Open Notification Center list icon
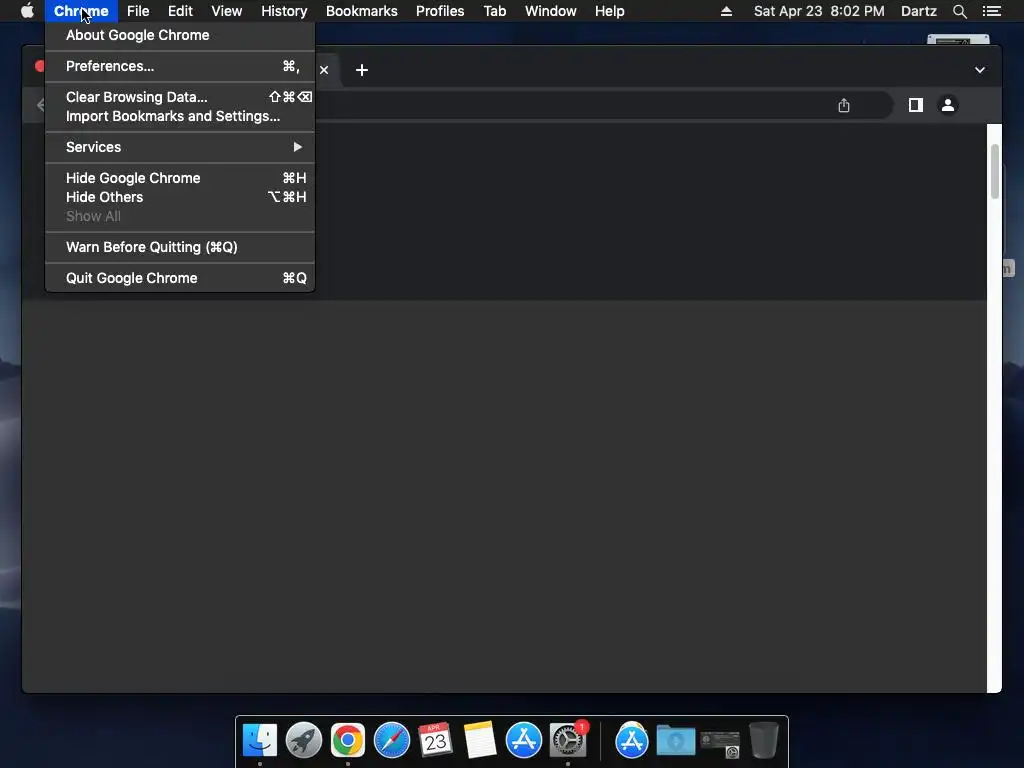The image size is (1024, 768). tap(991, 11)
